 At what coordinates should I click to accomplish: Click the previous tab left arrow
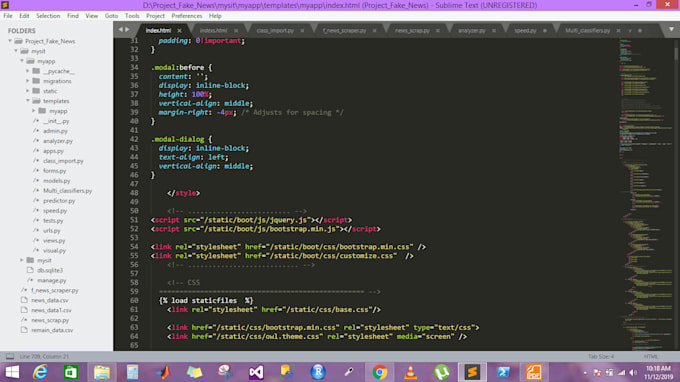point(121,29)
